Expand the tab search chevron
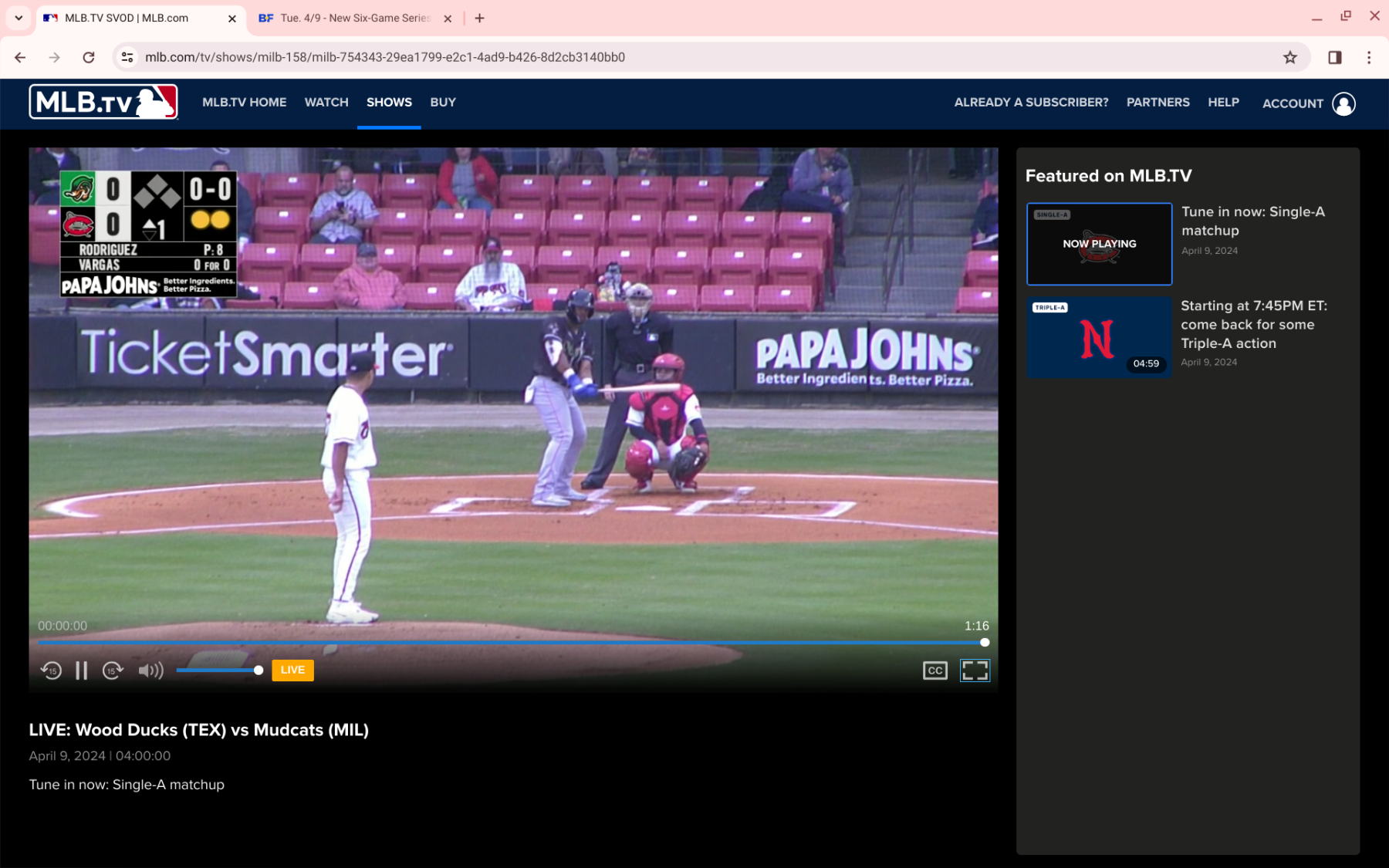The width and height of the screenshot is (1389, 868). (x=19, y=18)
